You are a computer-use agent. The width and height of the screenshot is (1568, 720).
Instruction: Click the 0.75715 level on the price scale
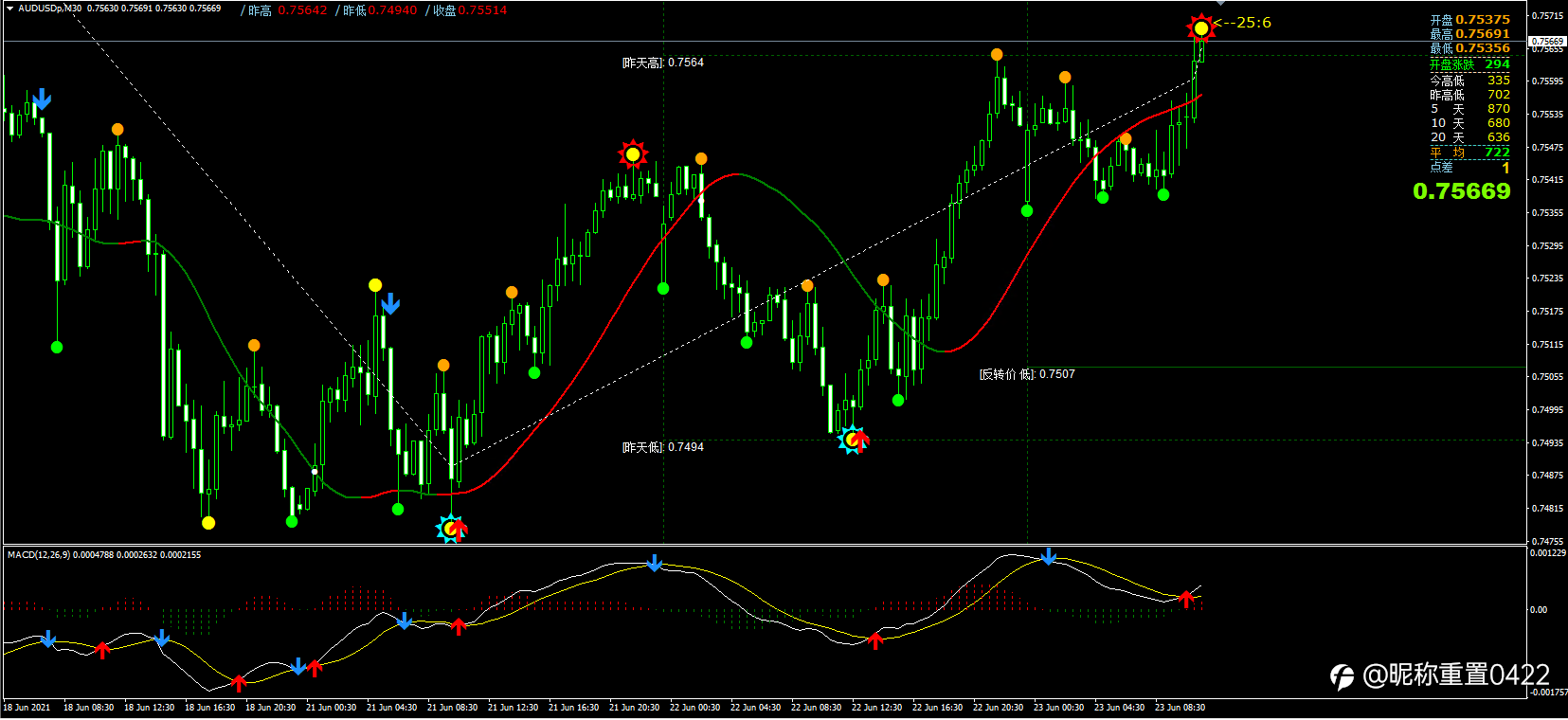1548,16
